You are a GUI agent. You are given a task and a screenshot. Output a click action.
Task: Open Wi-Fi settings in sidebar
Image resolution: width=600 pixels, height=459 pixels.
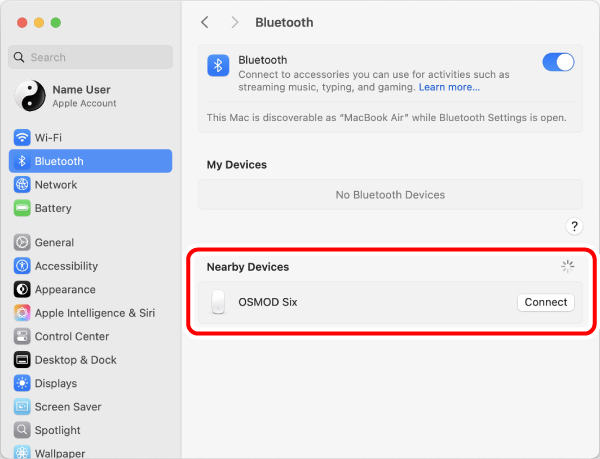(x=90, y=138)
